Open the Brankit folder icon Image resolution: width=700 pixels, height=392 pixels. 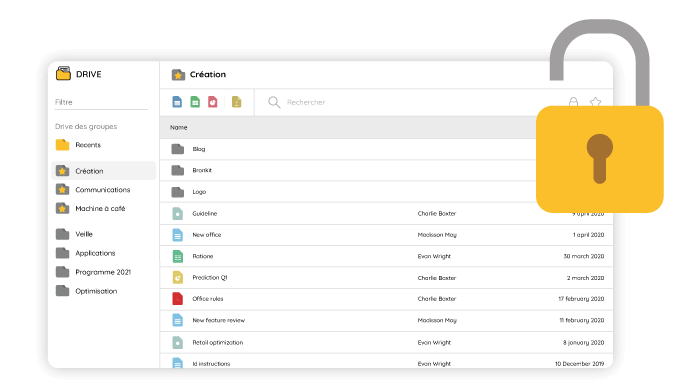click(x=178, y=170)
